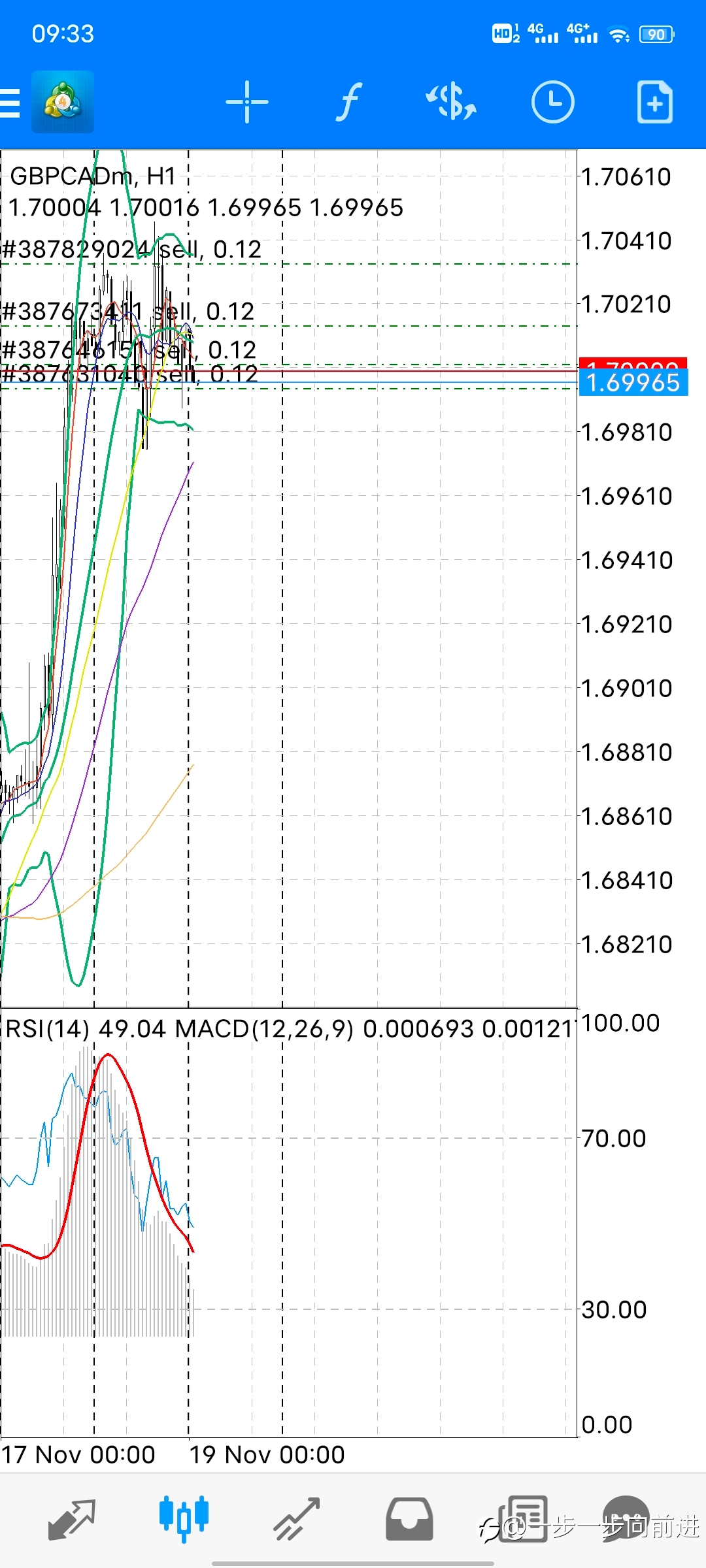The width and height of the screenshot is (706, 1568).
Task: Tap the 17 Nov 00:00 time label
Action: pyautogui.click(x=78, y=1455)
